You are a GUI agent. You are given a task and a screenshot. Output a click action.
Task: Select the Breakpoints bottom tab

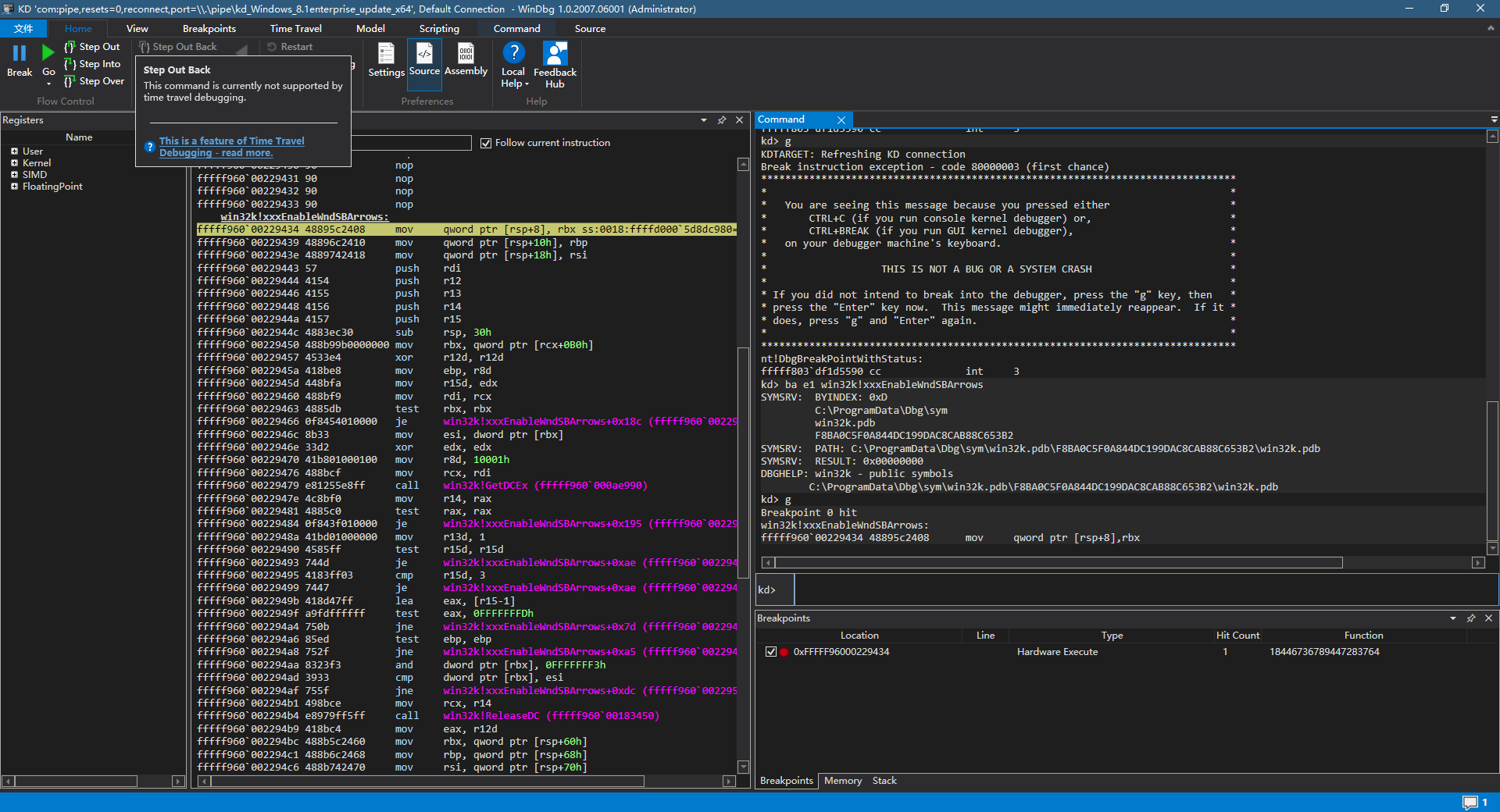point(787,781)
